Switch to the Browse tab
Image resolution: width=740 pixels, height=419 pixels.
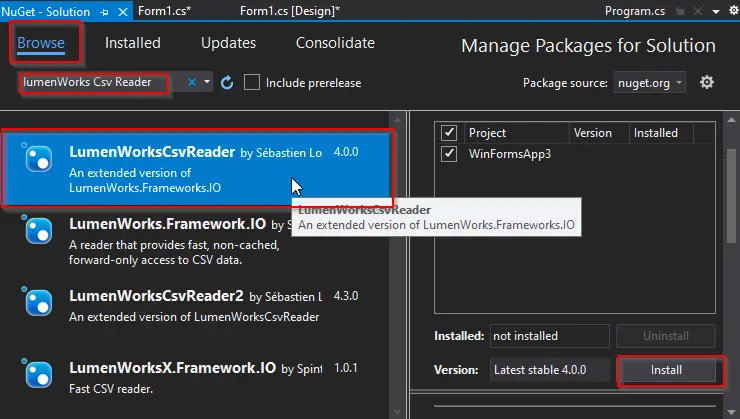(x=41, y=43)
